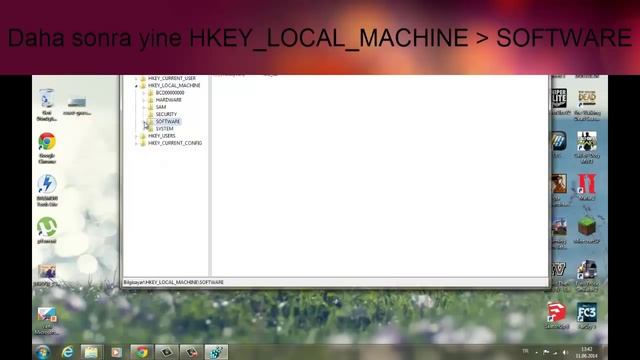Click the registry path status bar
This screenshot has height=360, width=640.
335,282
